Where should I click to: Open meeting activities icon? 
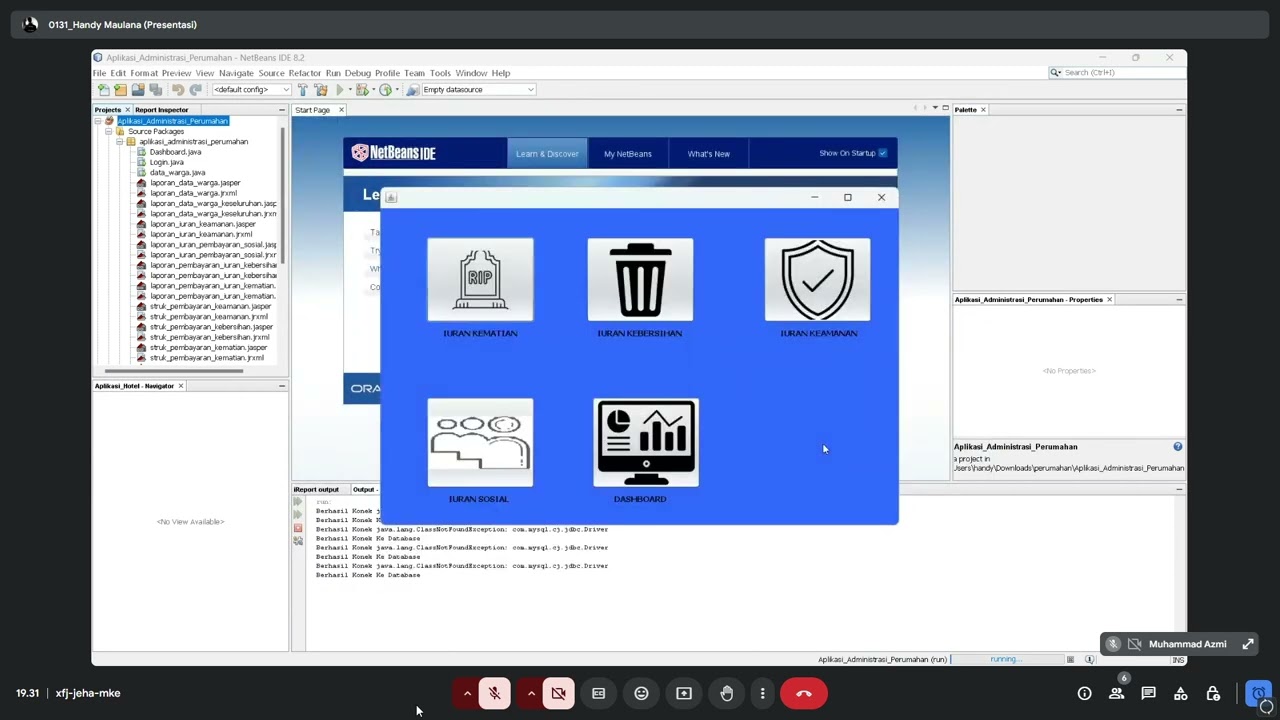1180,693
